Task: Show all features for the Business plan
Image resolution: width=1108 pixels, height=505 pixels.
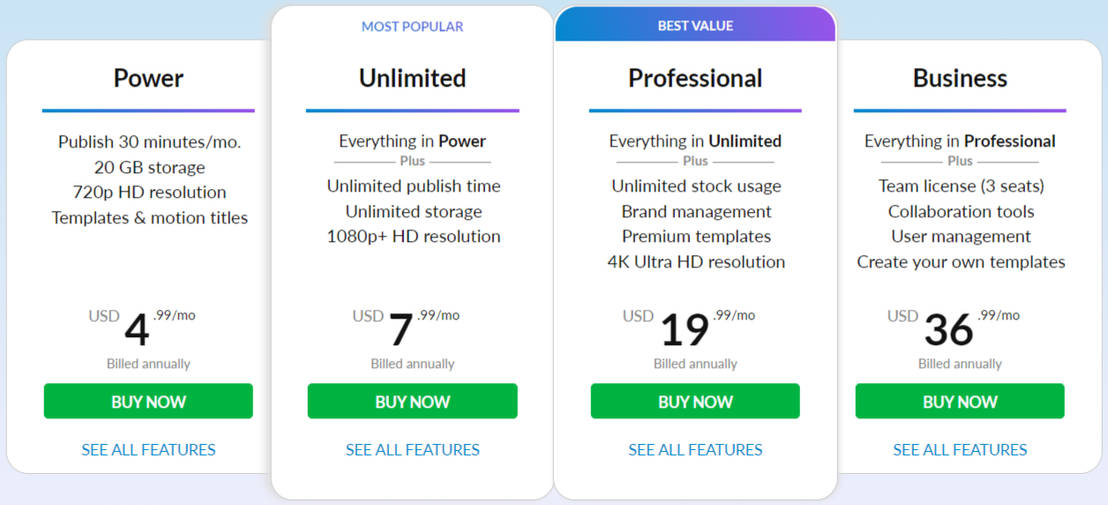Action: [959, 450]
